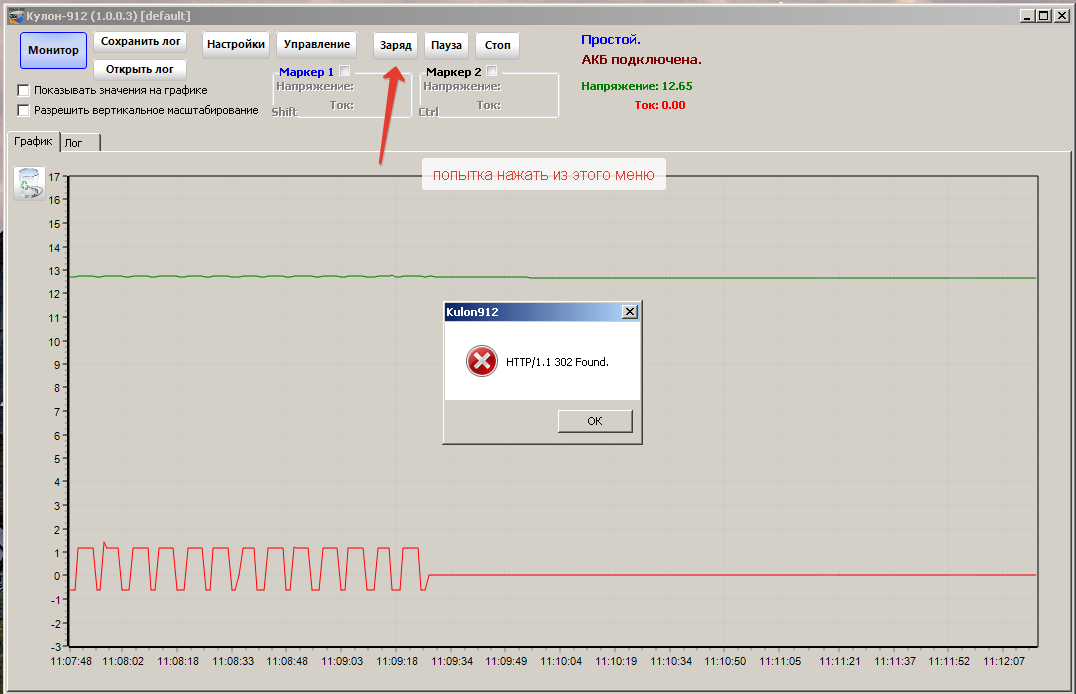Click the Кулон-912 app icon in title bar
The image size is (1076, 694).
click(15, 16)
